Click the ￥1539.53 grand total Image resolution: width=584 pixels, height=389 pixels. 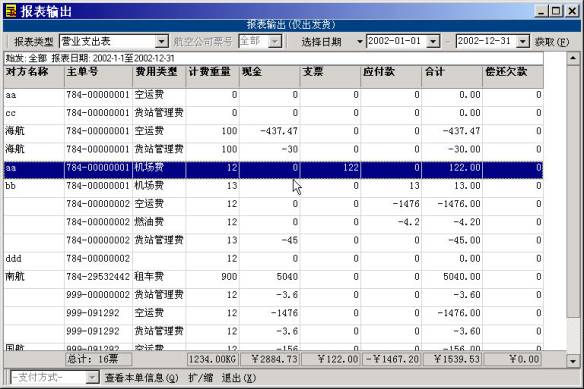point(452,359)
